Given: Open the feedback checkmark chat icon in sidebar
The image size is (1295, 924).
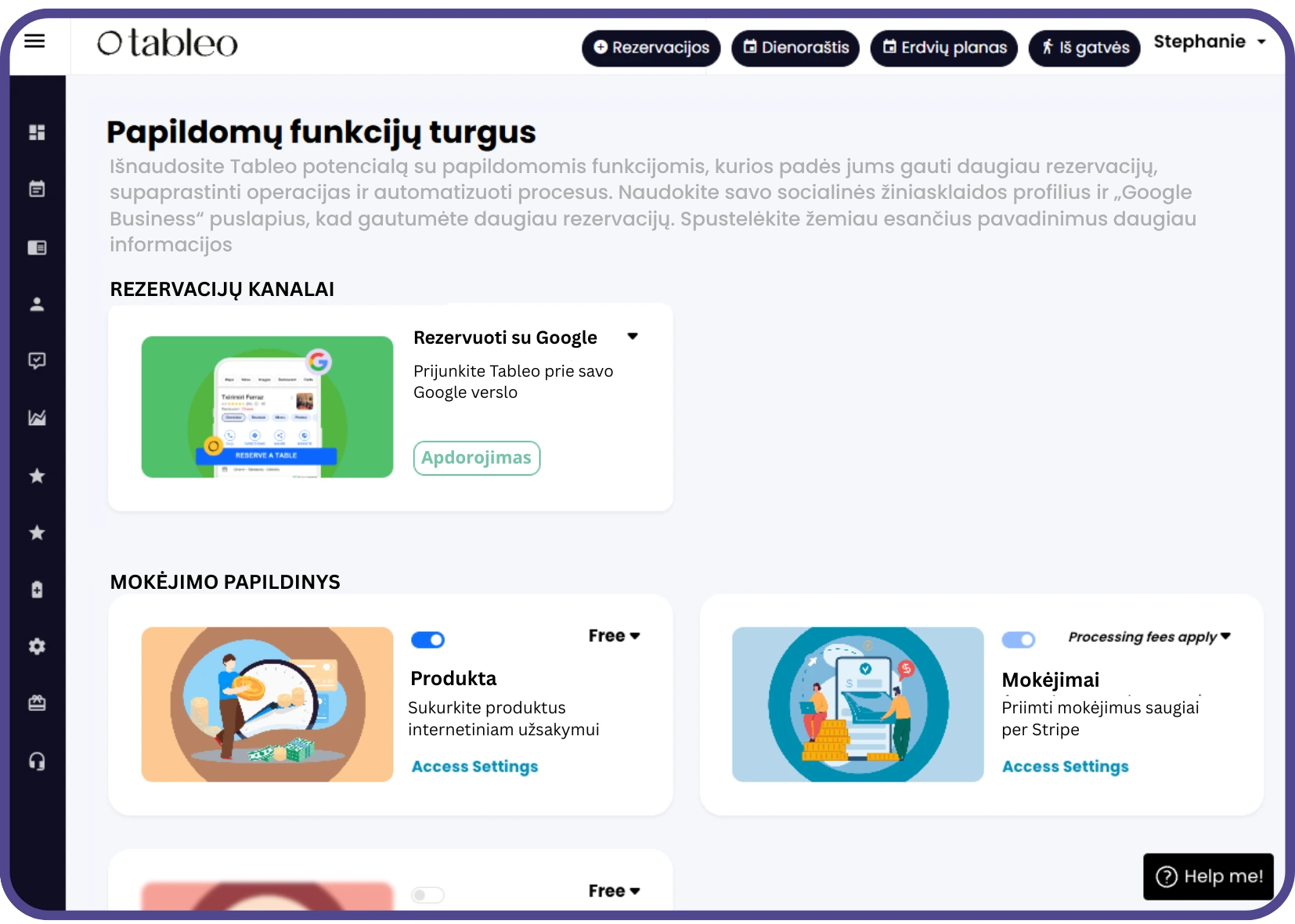Looking at the screenshot, I should click(37, 360).
